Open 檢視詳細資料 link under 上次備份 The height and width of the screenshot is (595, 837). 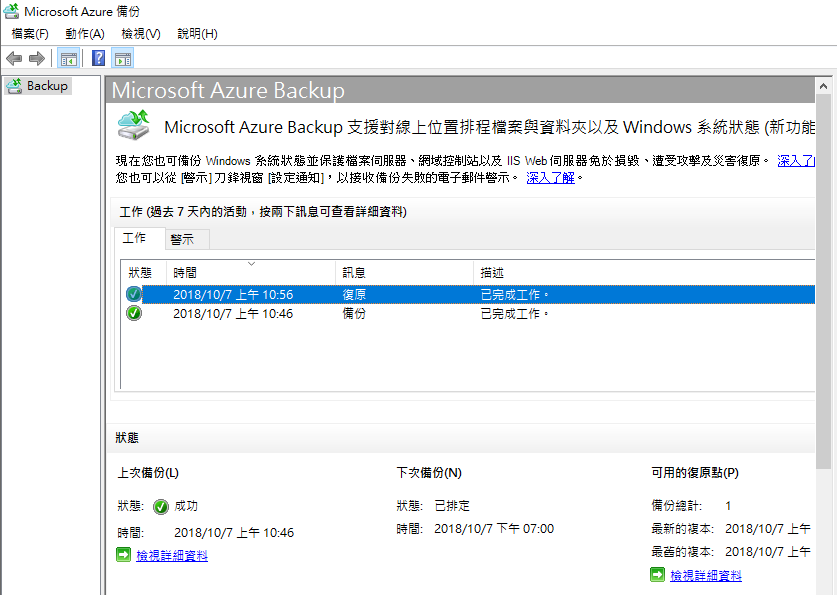click(172, 556)
